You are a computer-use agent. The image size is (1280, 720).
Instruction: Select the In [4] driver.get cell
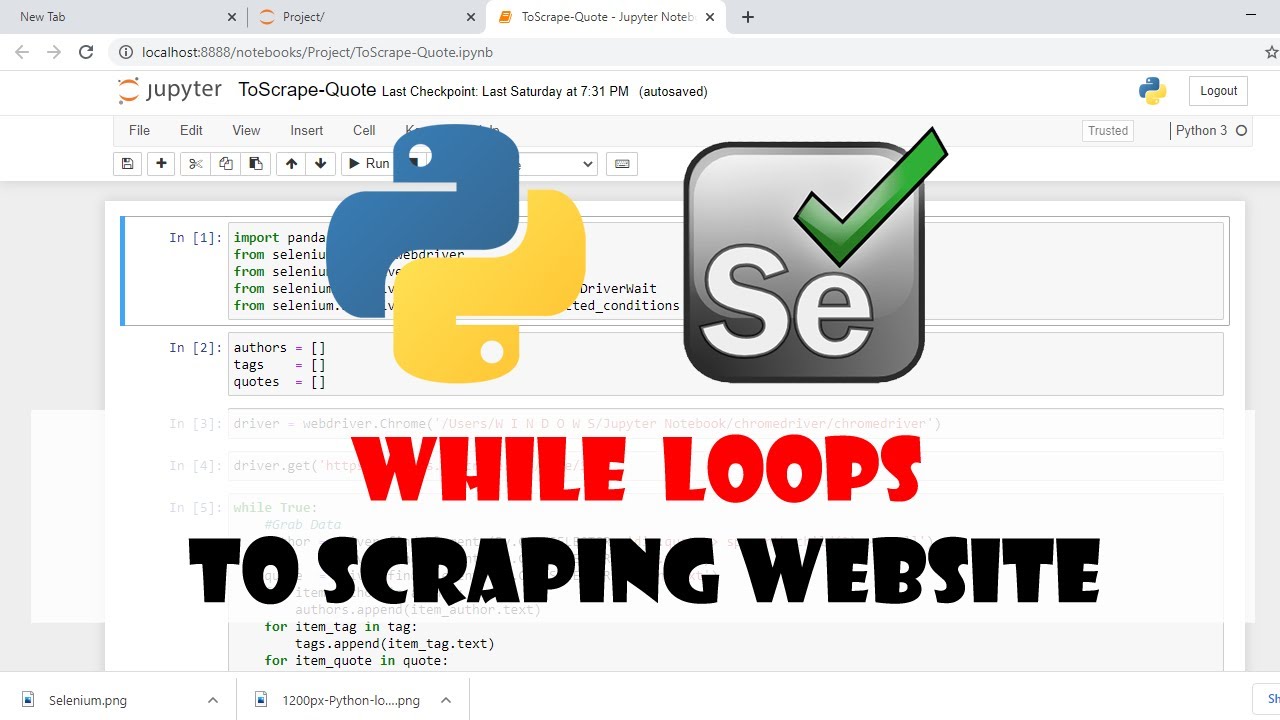coord(726,465)
